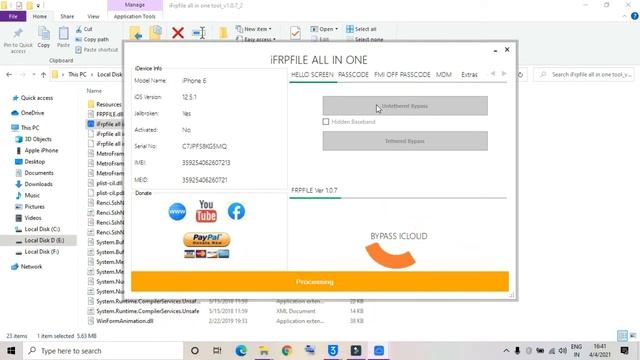Open Local Disk (C:) in navigation pane
This screenshot has height=360, width=640.
click(x=38, y=229)
